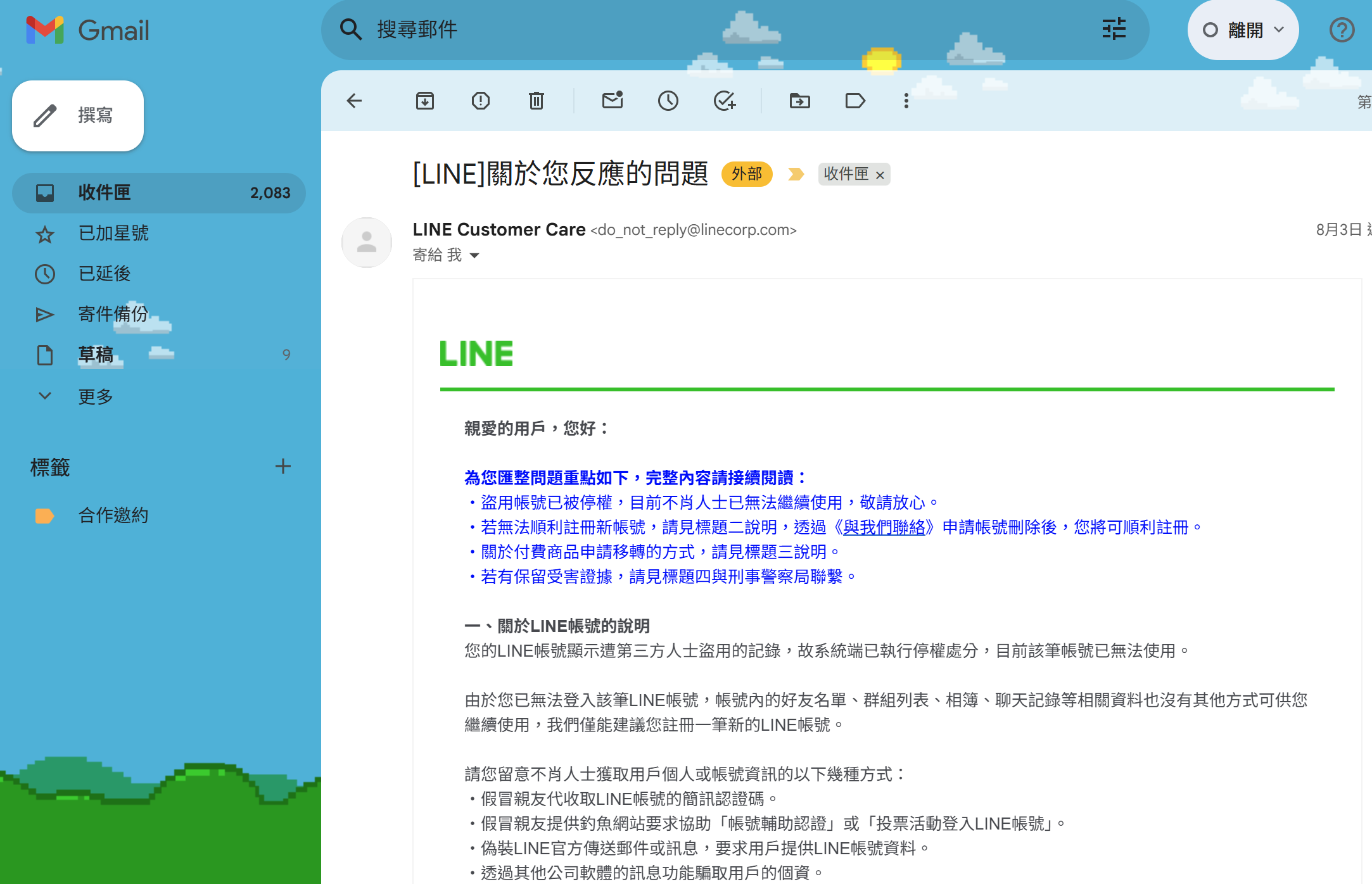Select the orange 合作邀約 label
Image resolution: width=1372 pixels, height=884 pixels.
(x=113, y=515)
